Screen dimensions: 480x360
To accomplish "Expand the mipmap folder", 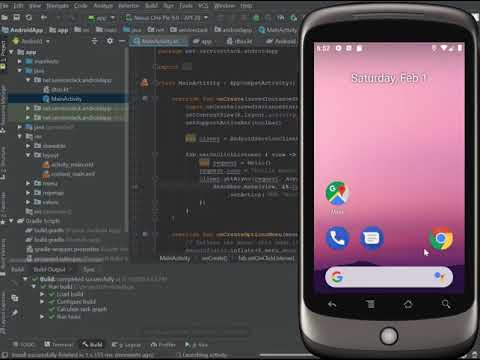I will pos(28,193).
